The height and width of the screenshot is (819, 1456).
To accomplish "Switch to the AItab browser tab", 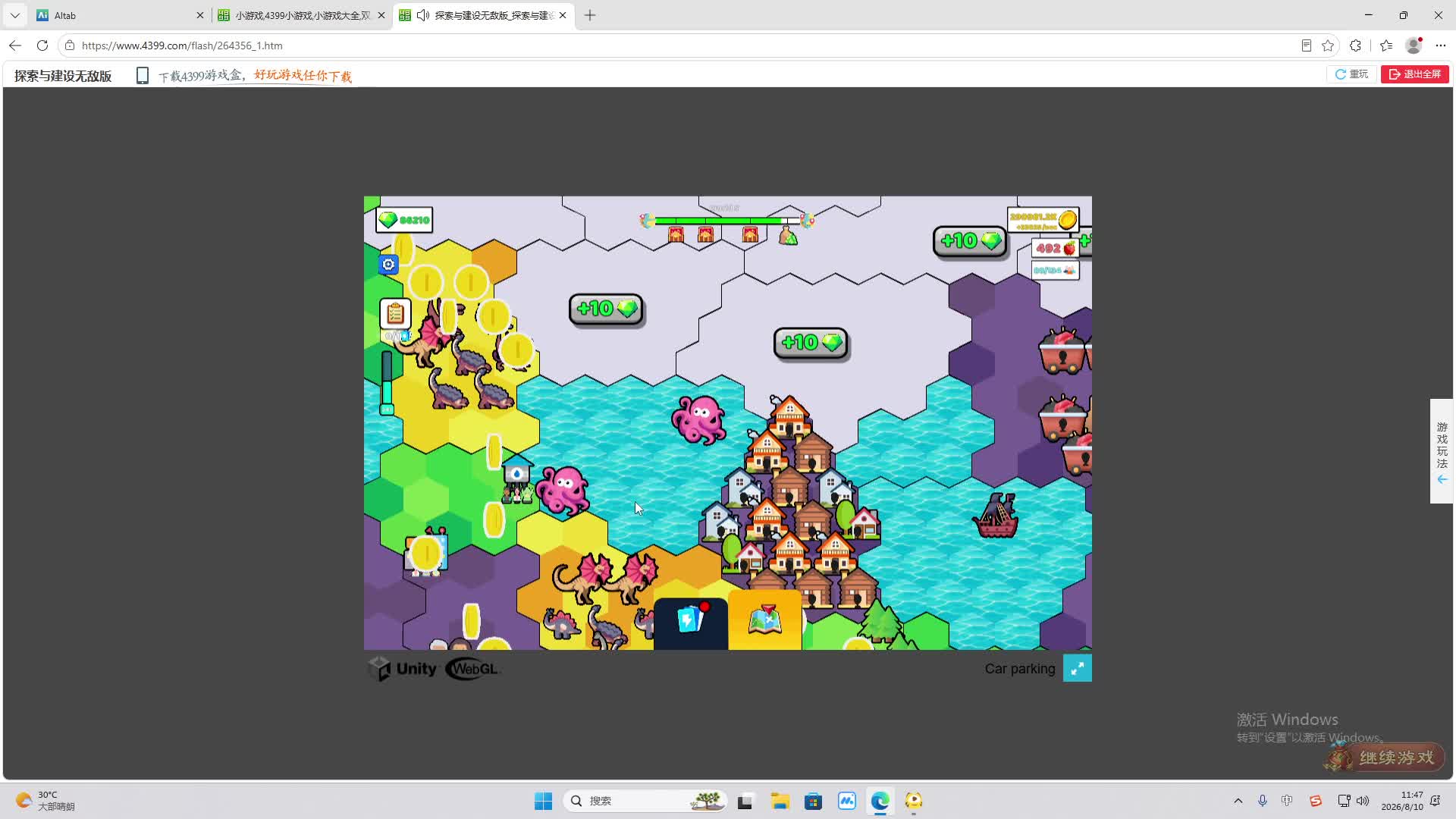I will [119, 15].
